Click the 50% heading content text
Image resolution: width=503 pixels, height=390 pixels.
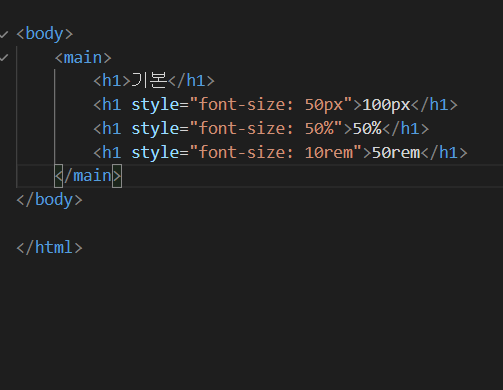click(x=367, y=128)
